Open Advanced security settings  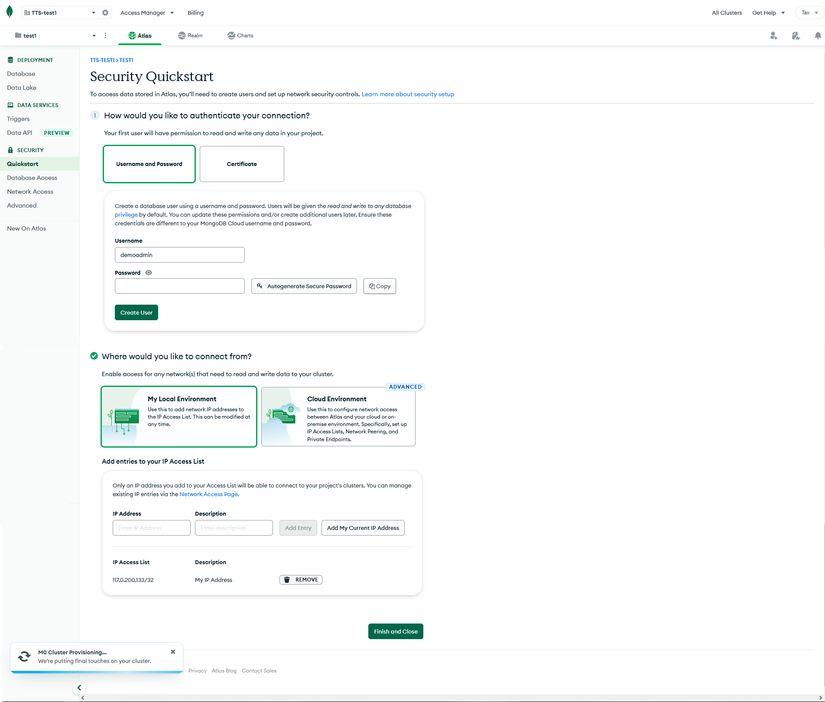(x=22, y=205)
